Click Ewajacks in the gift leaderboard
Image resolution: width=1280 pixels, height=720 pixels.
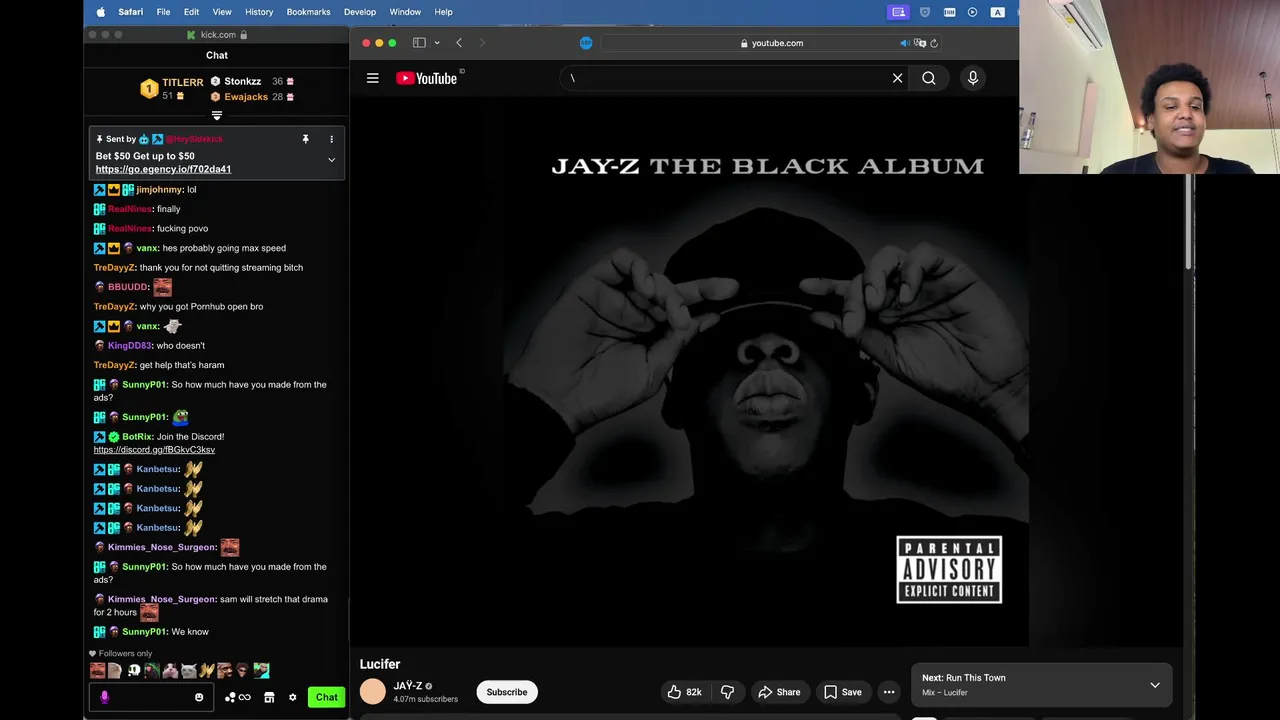pyautogui.click(x=246, y=97)
